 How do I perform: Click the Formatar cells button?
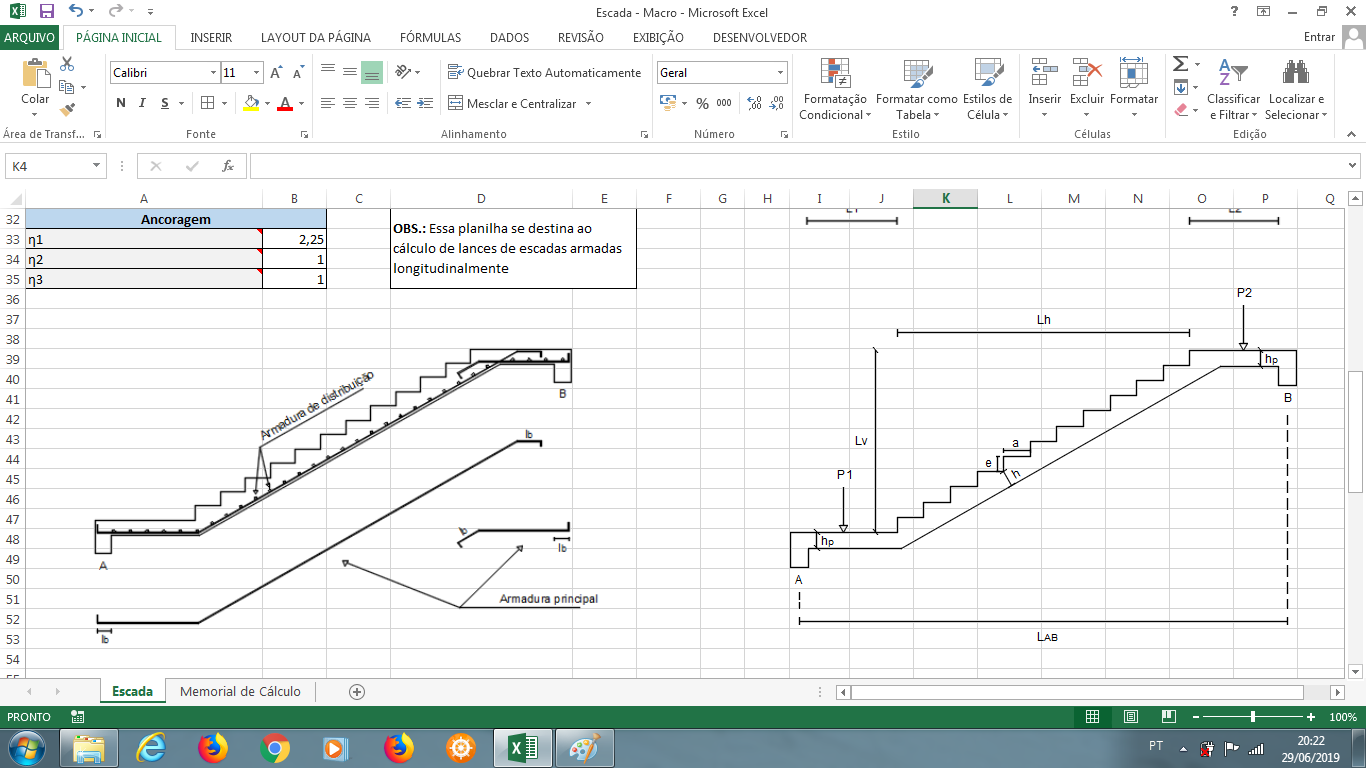[1134, 89]
